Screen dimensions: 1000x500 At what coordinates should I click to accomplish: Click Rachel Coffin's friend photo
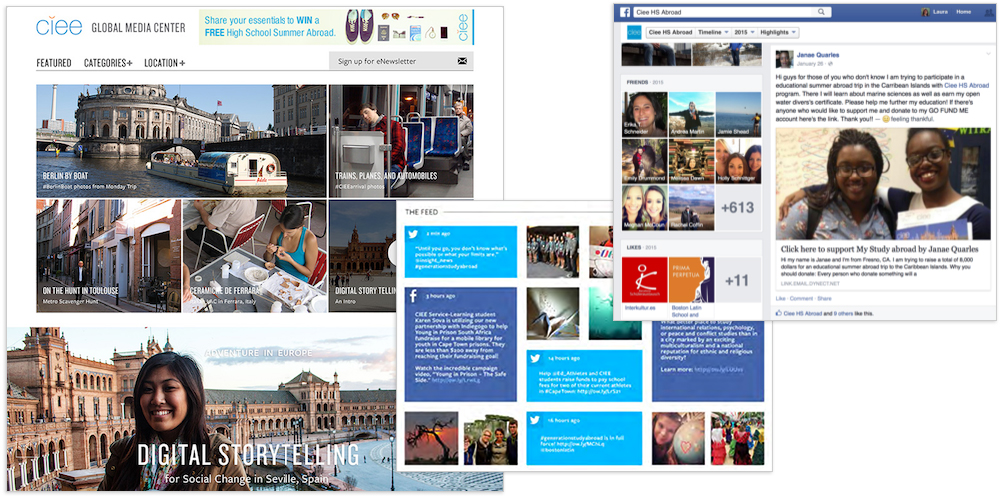click(x=691, y=208)
